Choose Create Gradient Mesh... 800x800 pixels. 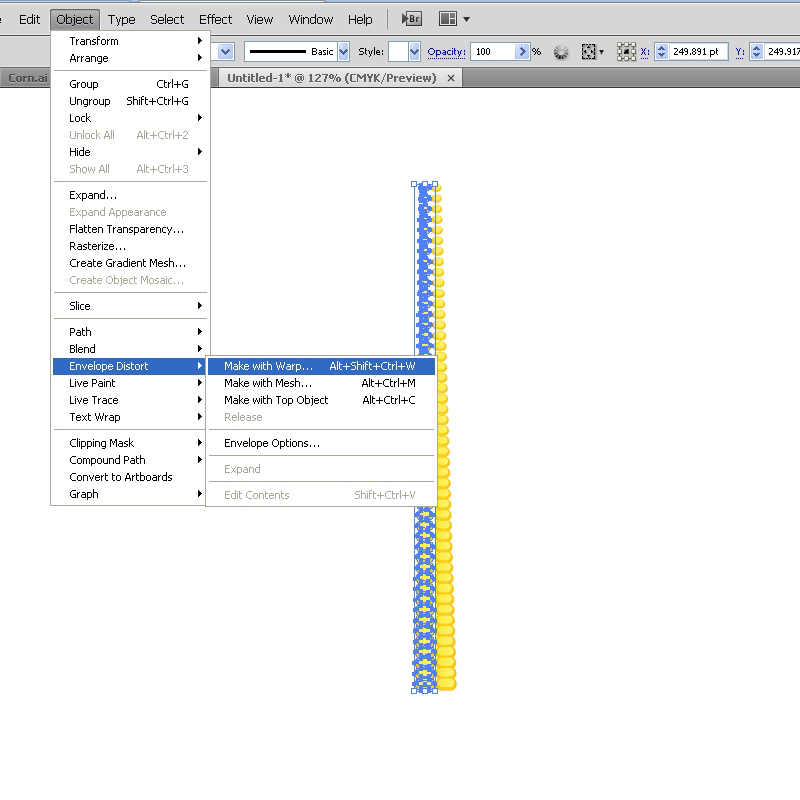pyautogui.click(x=130, y=263)
